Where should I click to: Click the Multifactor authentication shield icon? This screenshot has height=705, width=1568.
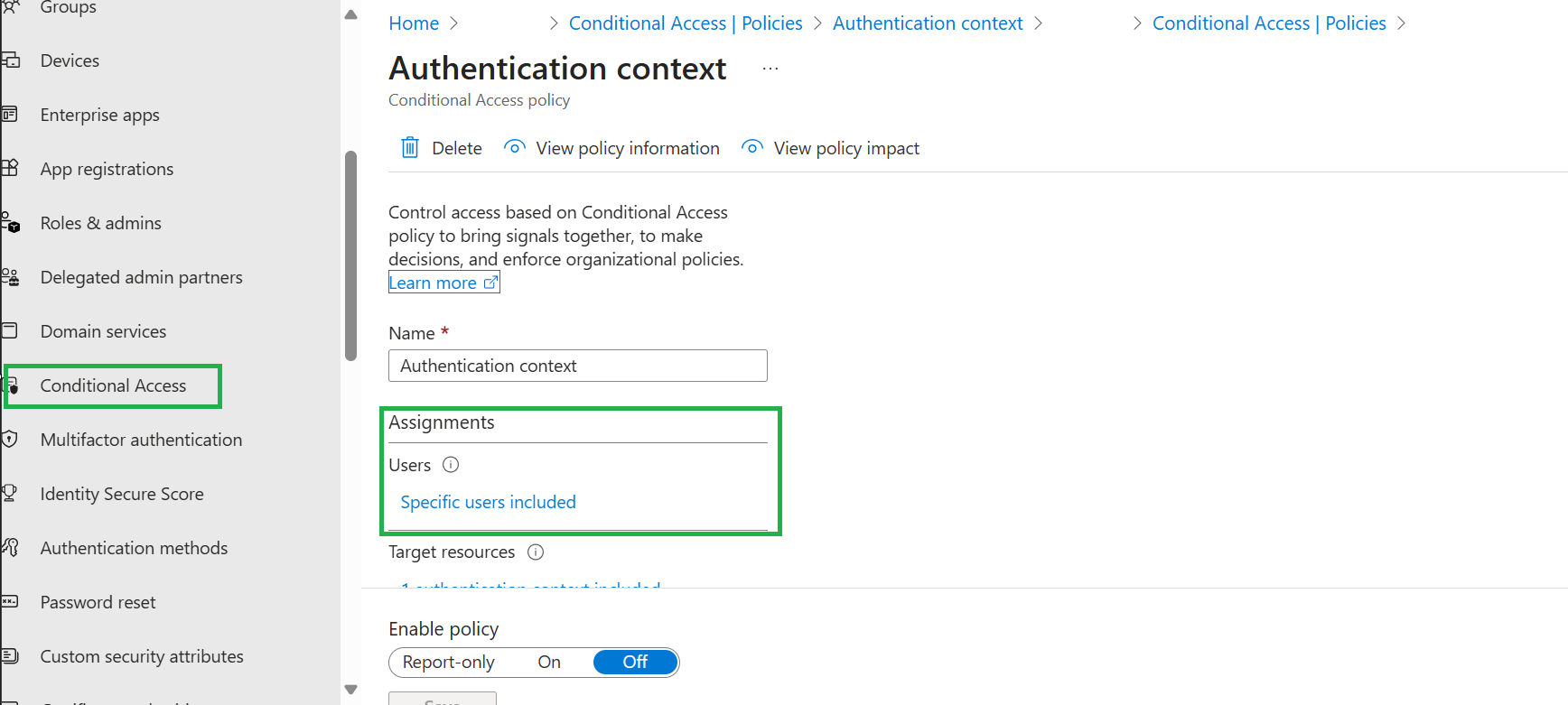(x=9, y=440)
